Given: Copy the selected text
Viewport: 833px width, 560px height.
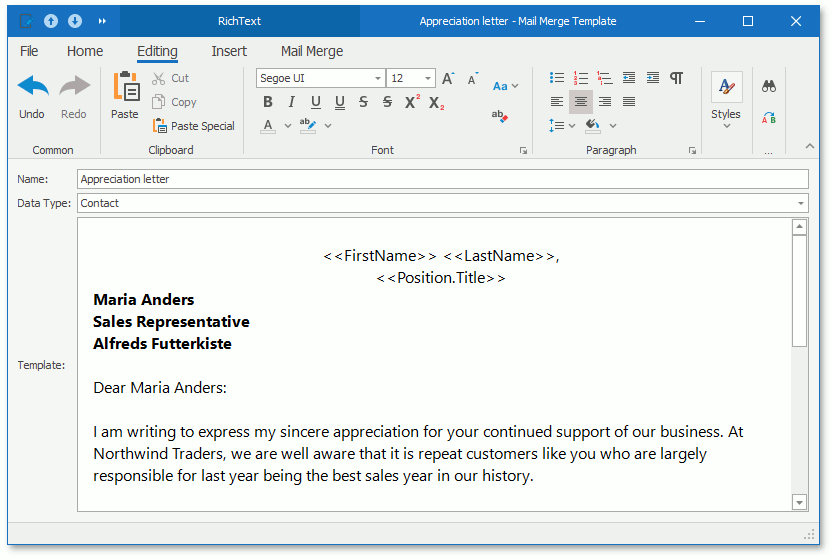Looking at the screenshot, I should [174, 102].
